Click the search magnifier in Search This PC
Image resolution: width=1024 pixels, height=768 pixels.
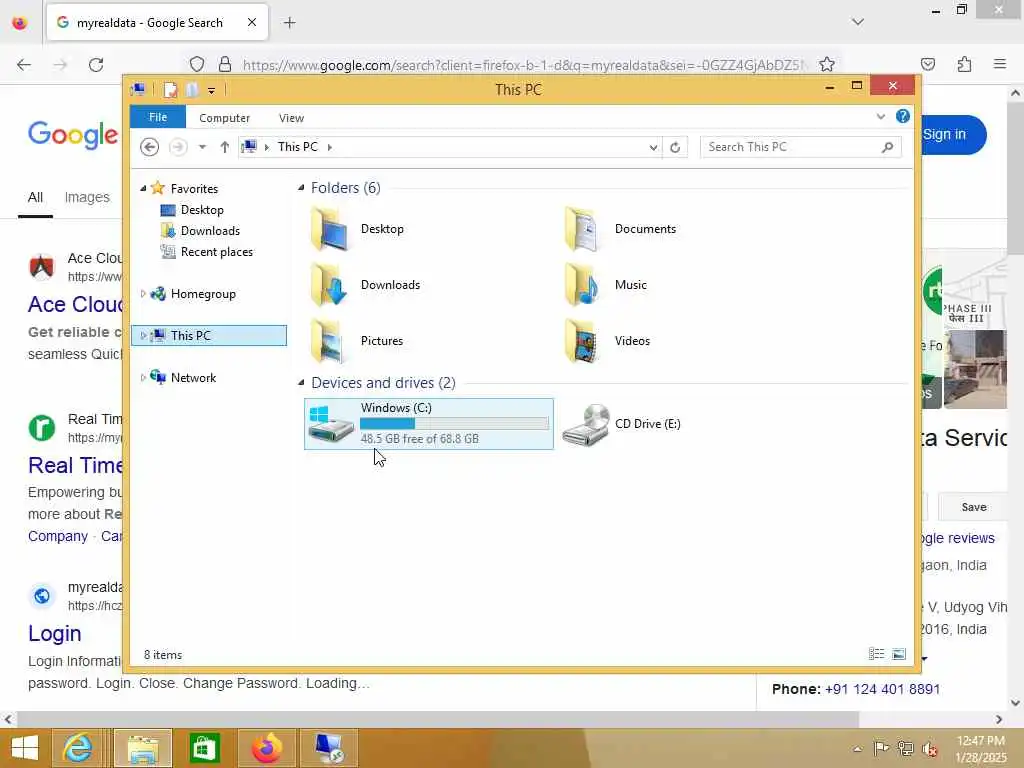click(887, 148)
